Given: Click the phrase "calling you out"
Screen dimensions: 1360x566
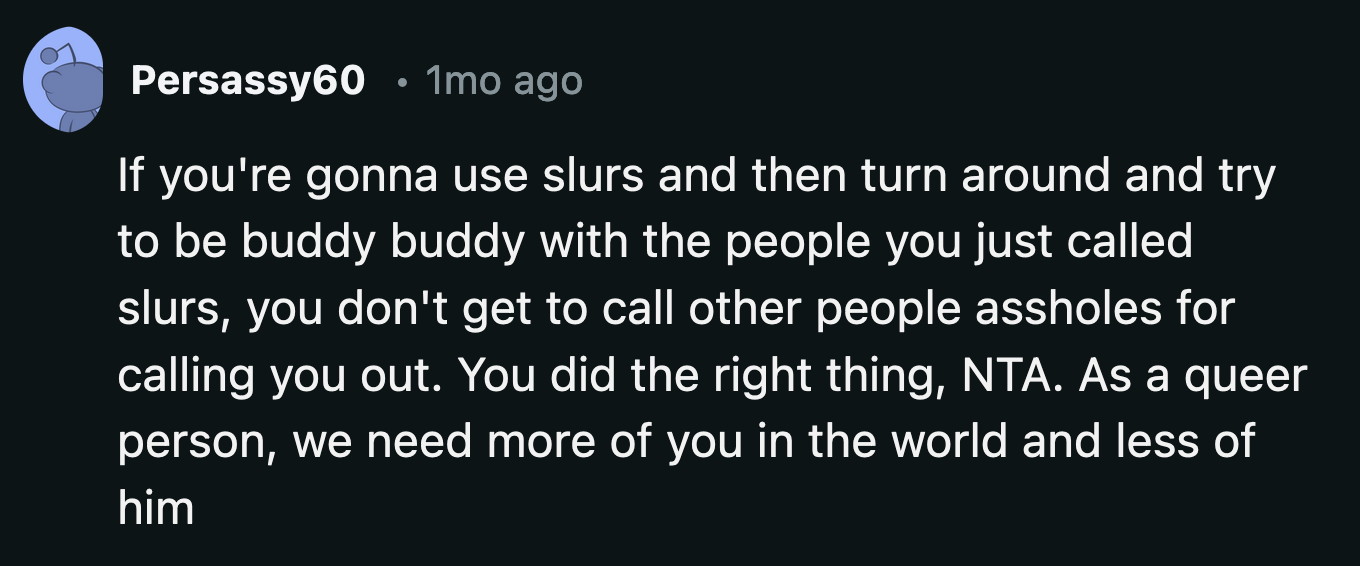Looking at the screenshot, I should tap(277, 375).
